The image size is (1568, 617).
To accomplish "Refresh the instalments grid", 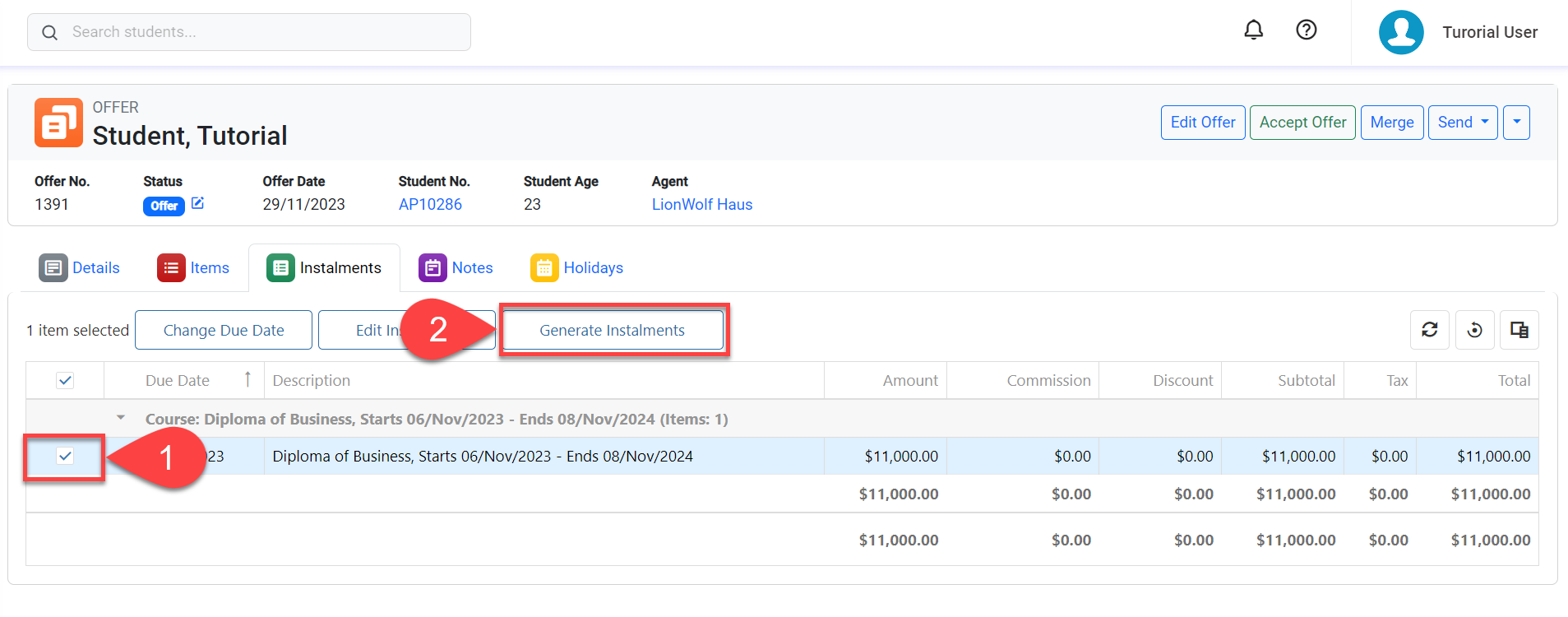I will (x=1429, y=330).
